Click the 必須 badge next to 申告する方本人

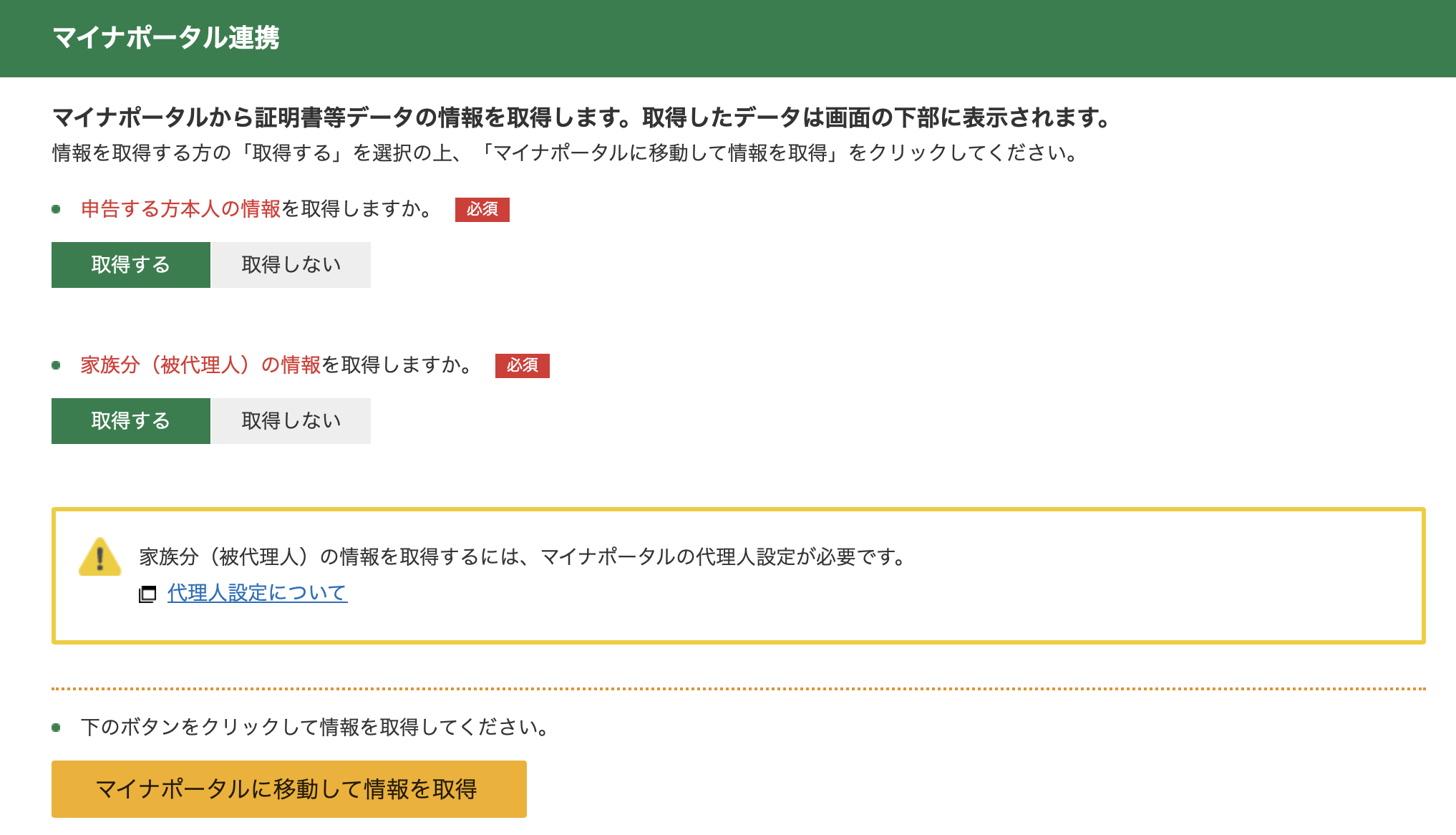(x=482, y=210)
